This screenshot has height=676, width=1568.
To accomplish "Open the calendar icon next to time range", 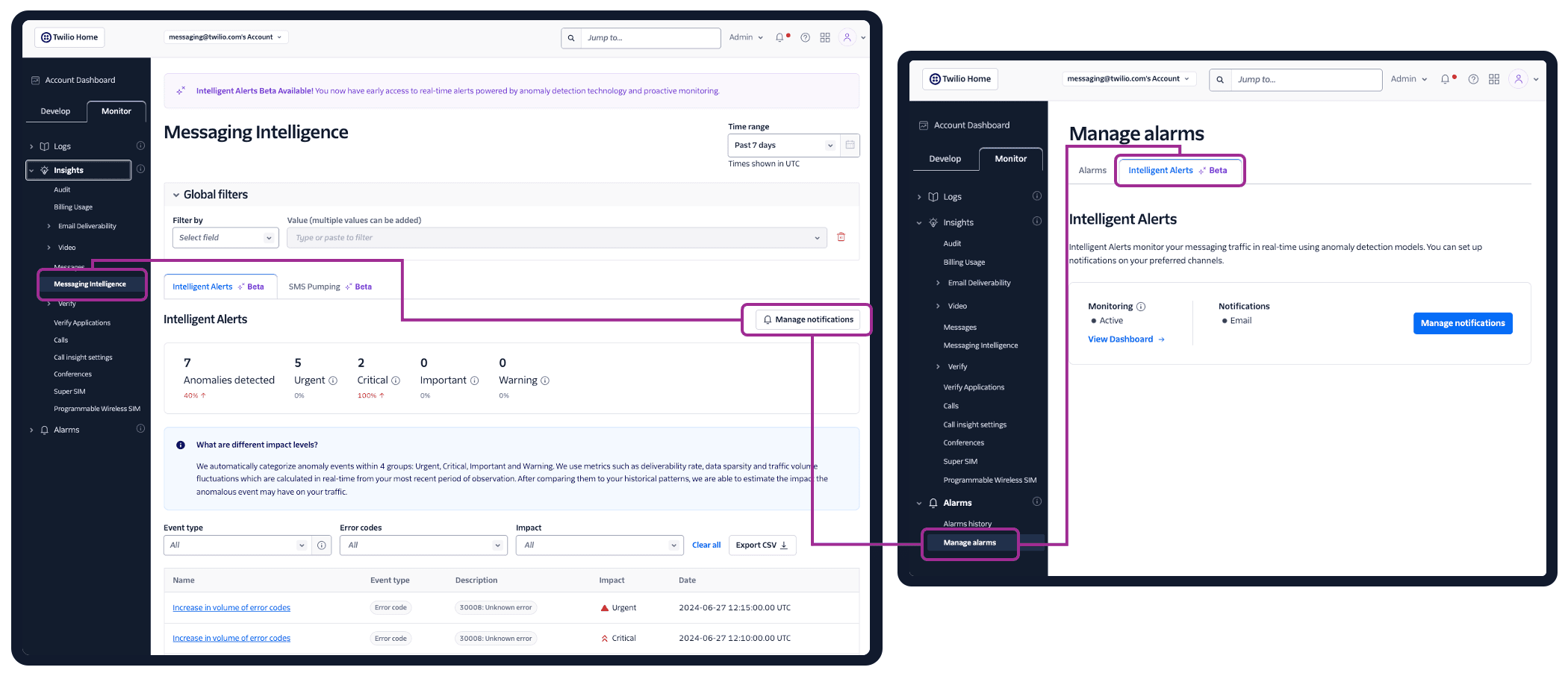I will tap(850, 145).
